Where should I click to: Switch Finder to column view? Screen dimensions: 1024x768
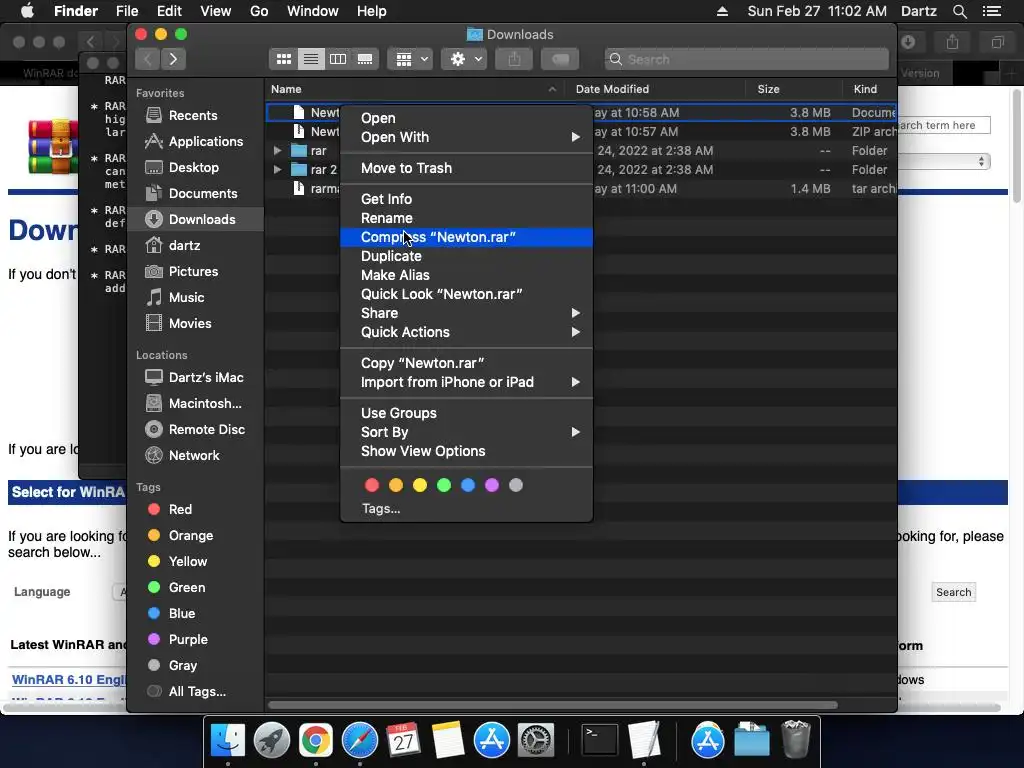click(x=338, y=59)
